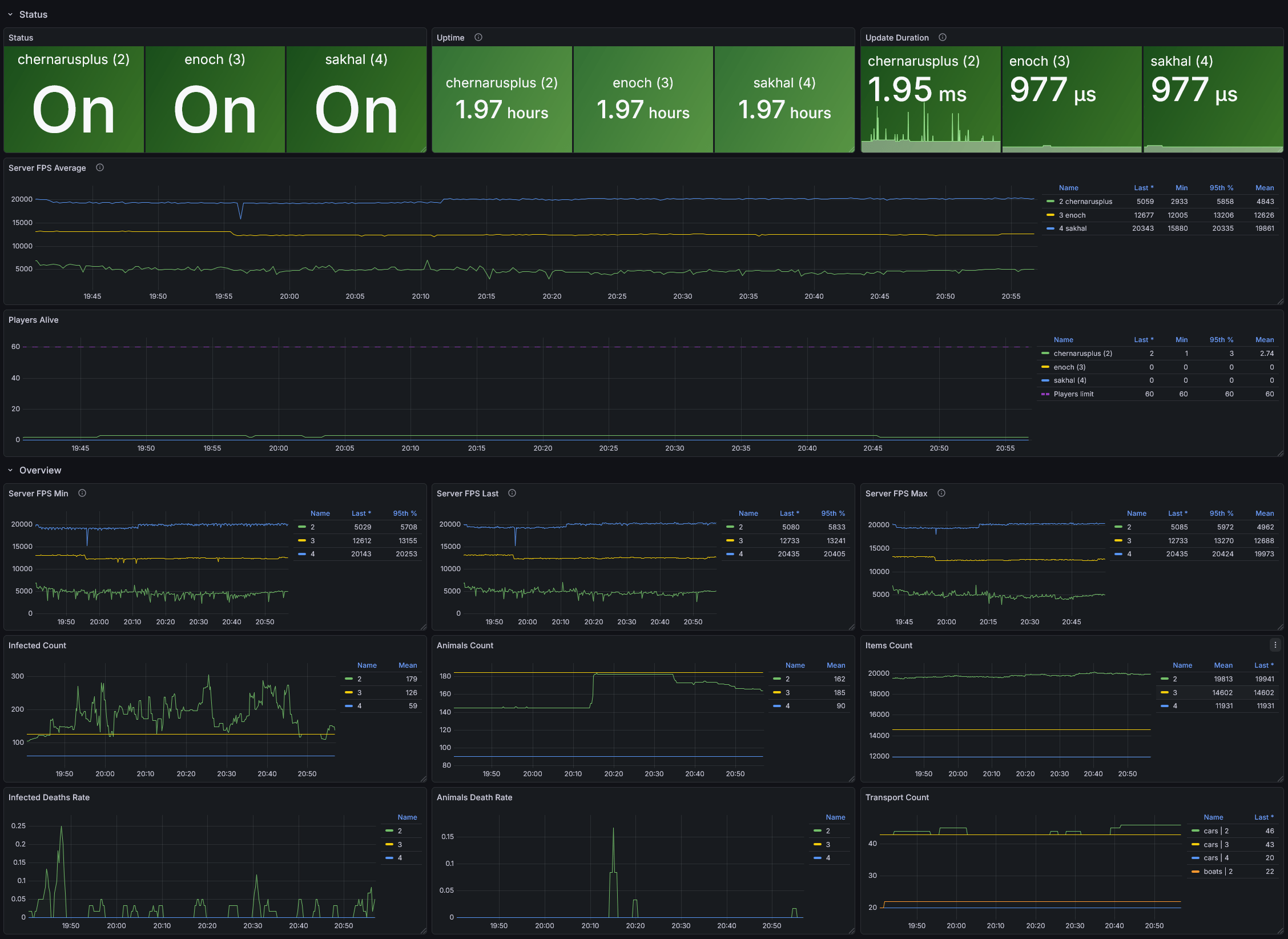Screen dimensions: 1288x939
Task: Click info icon beside Server FPS Last
Action: pos(512,493)
